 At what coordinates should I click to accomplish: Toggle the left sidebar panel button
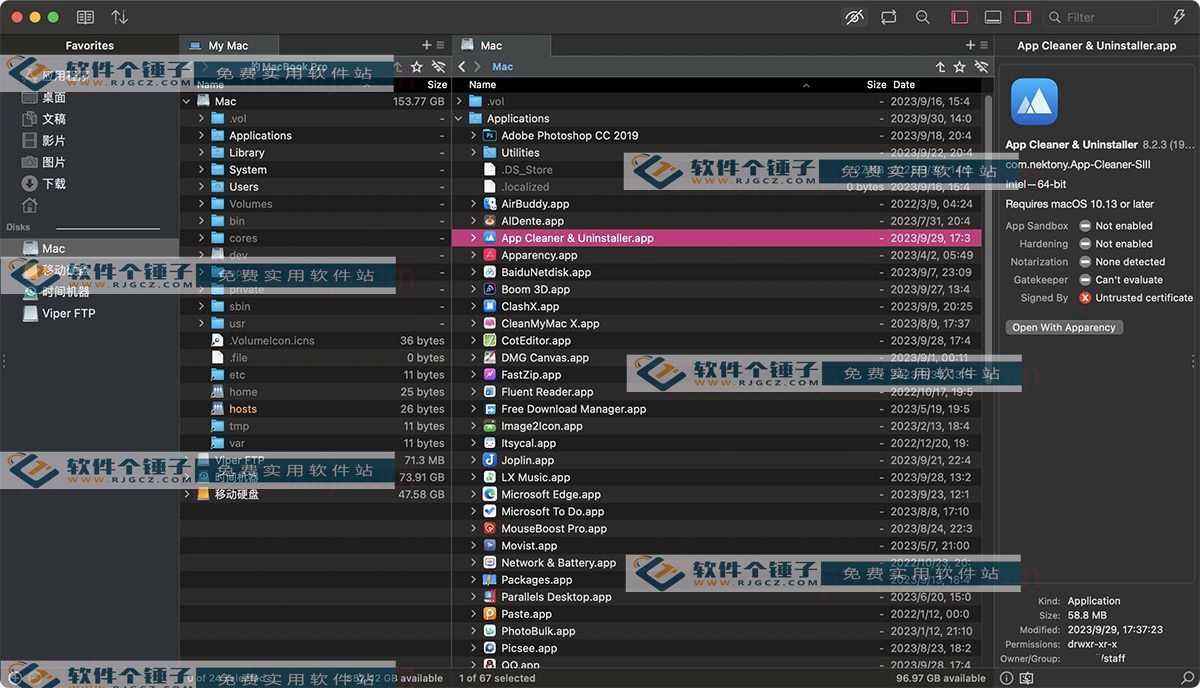click(960, 17)
